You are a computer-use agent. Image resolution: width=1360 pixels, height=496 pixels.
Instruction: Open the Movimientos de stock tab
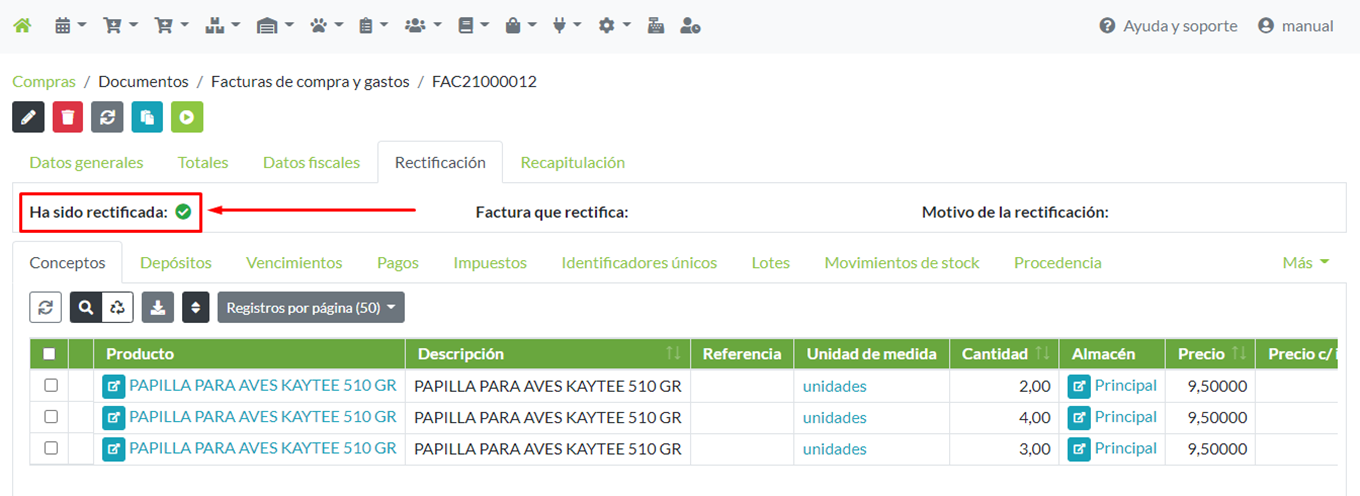click(x=902, y=263)
